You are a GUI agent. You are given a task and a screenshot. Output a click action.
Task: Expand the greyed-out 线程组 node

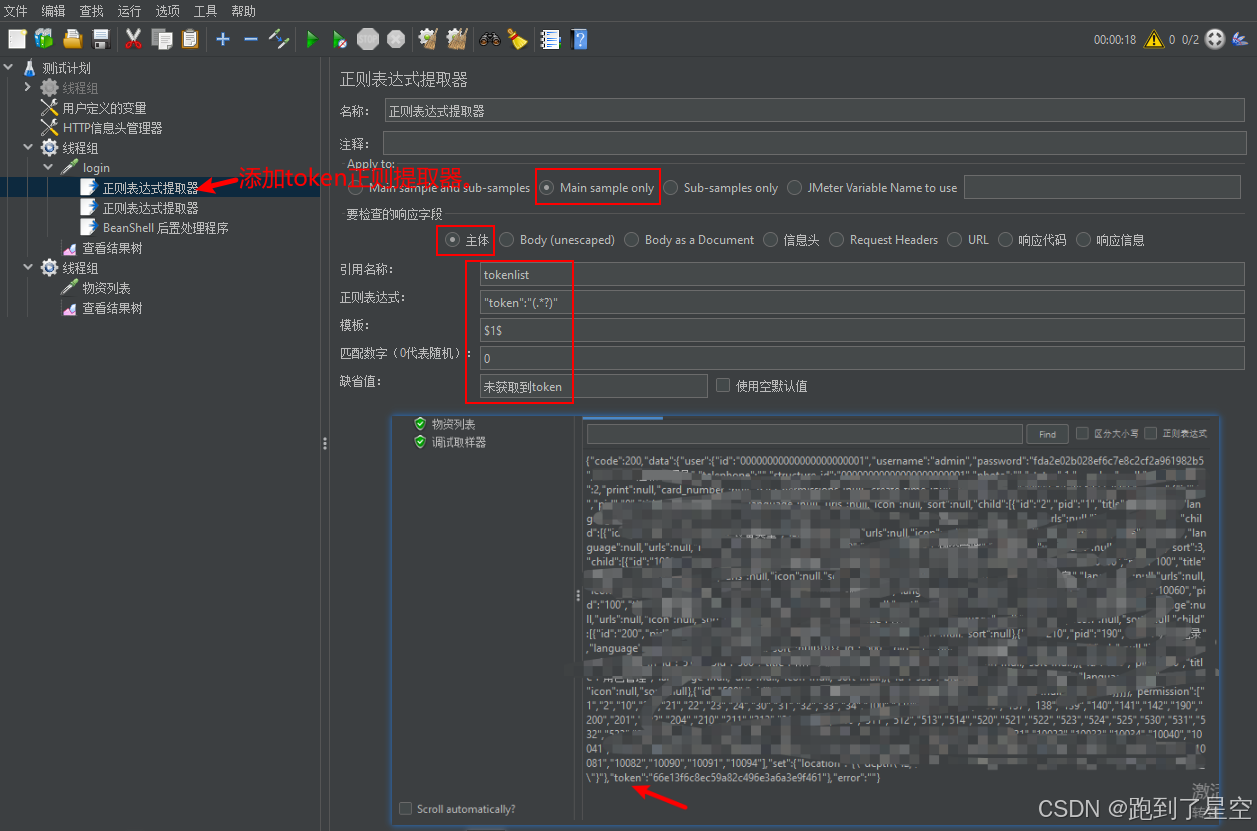tap(28, 88)
